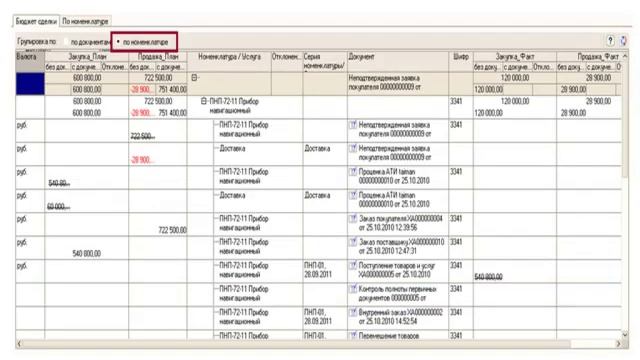
Task: Collapse the ПНП-72-11 Прибор навигационный group
Action: (204, 101)
